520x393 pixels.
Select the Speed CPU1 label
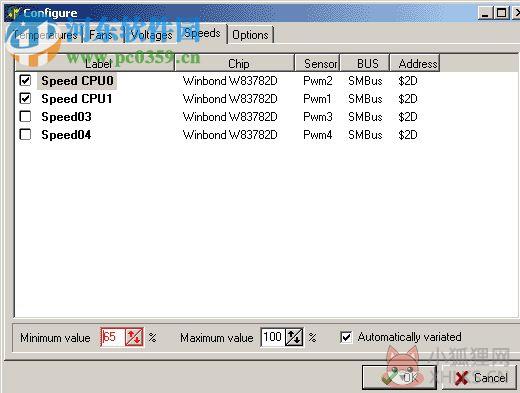pos(77,99)
